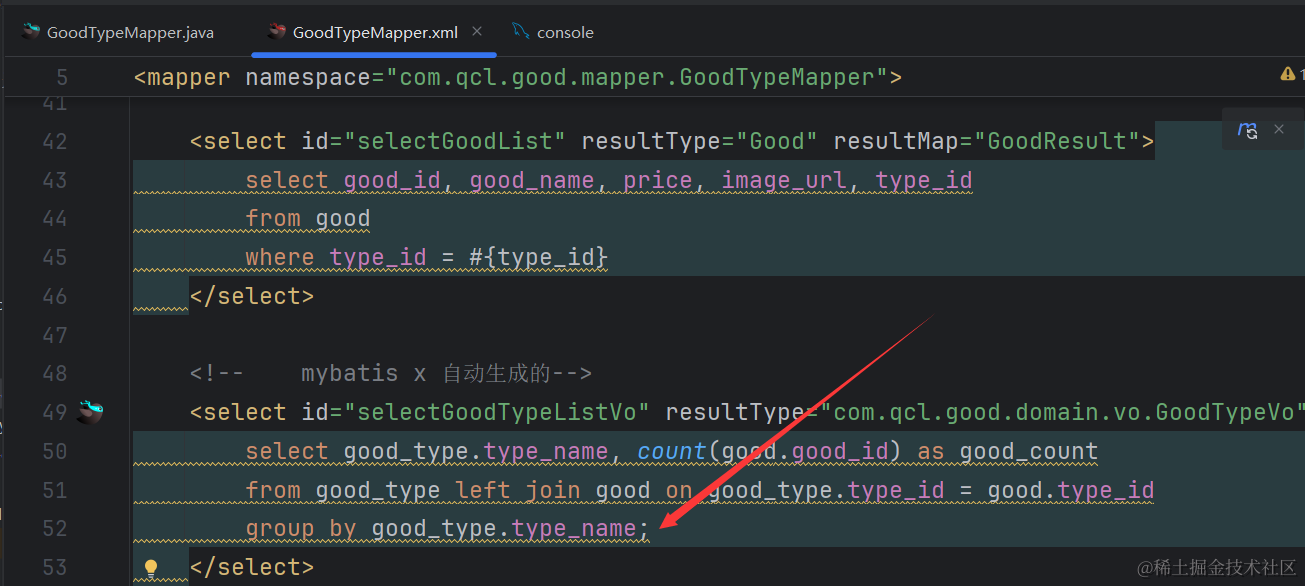Click line number 42 in the gutter

pos(55,142)
